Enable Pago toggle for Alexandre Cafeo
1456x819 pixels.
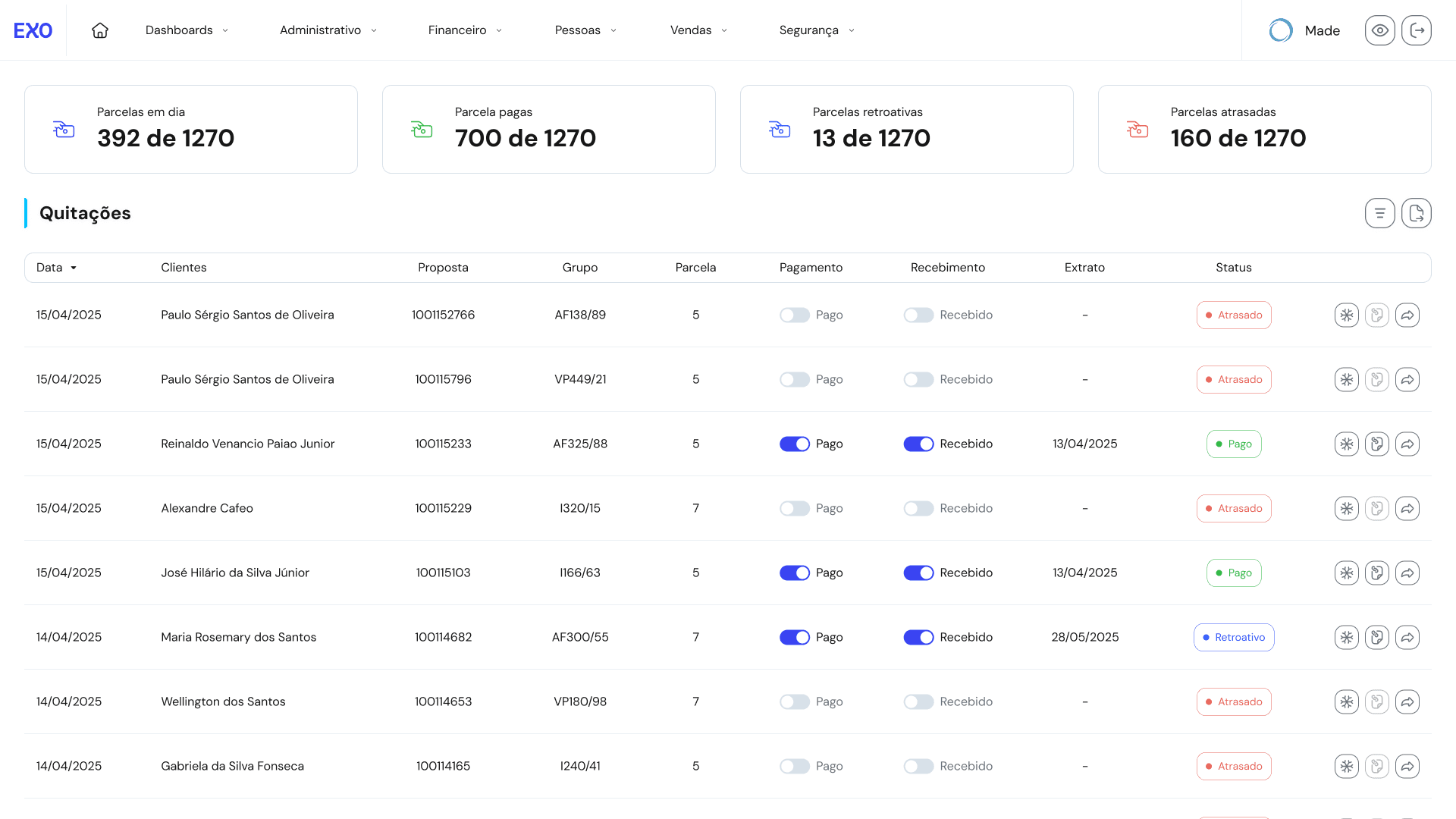(794, 508)
